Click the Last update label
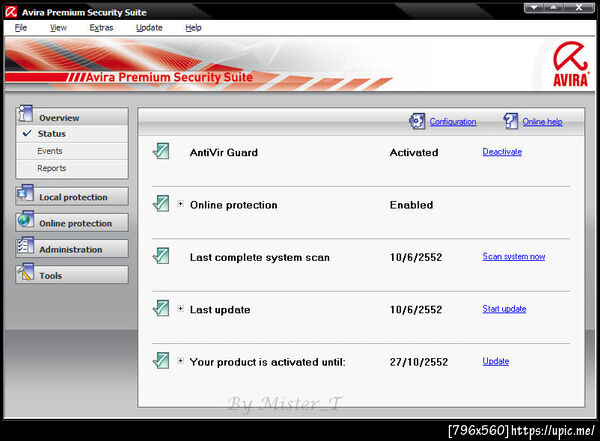The height and width of the screenshot is (441, 600). click(220, 310)
